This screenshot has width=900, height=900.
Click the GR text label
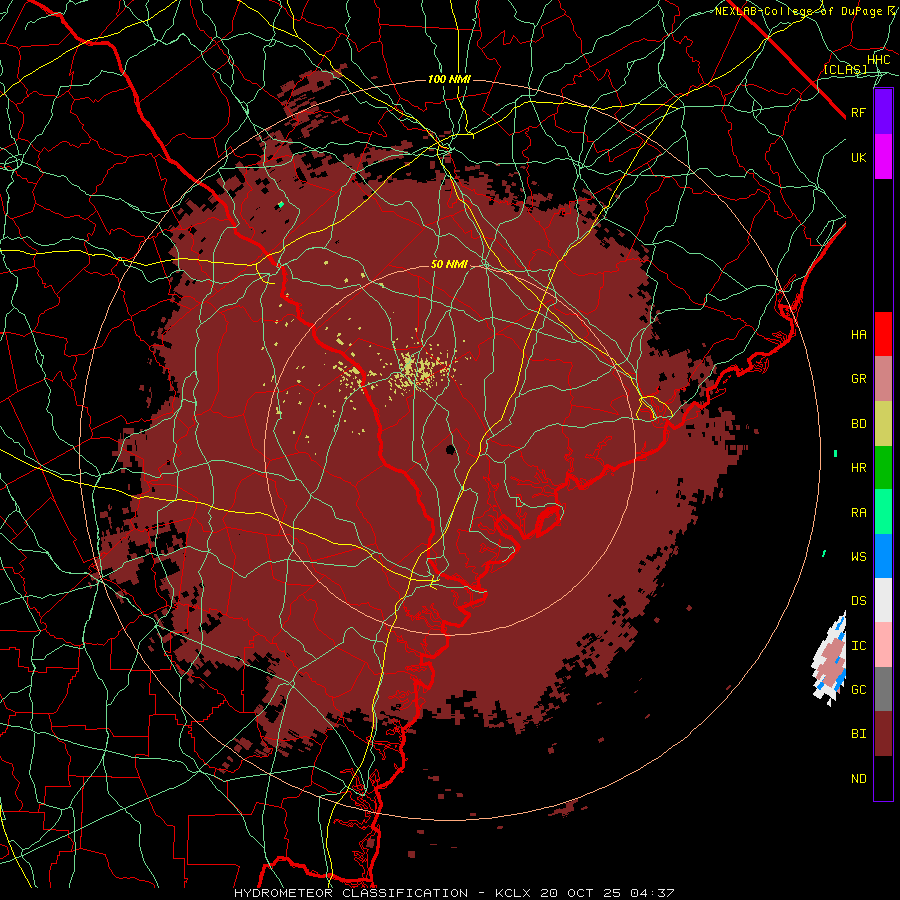pos(858,379)
